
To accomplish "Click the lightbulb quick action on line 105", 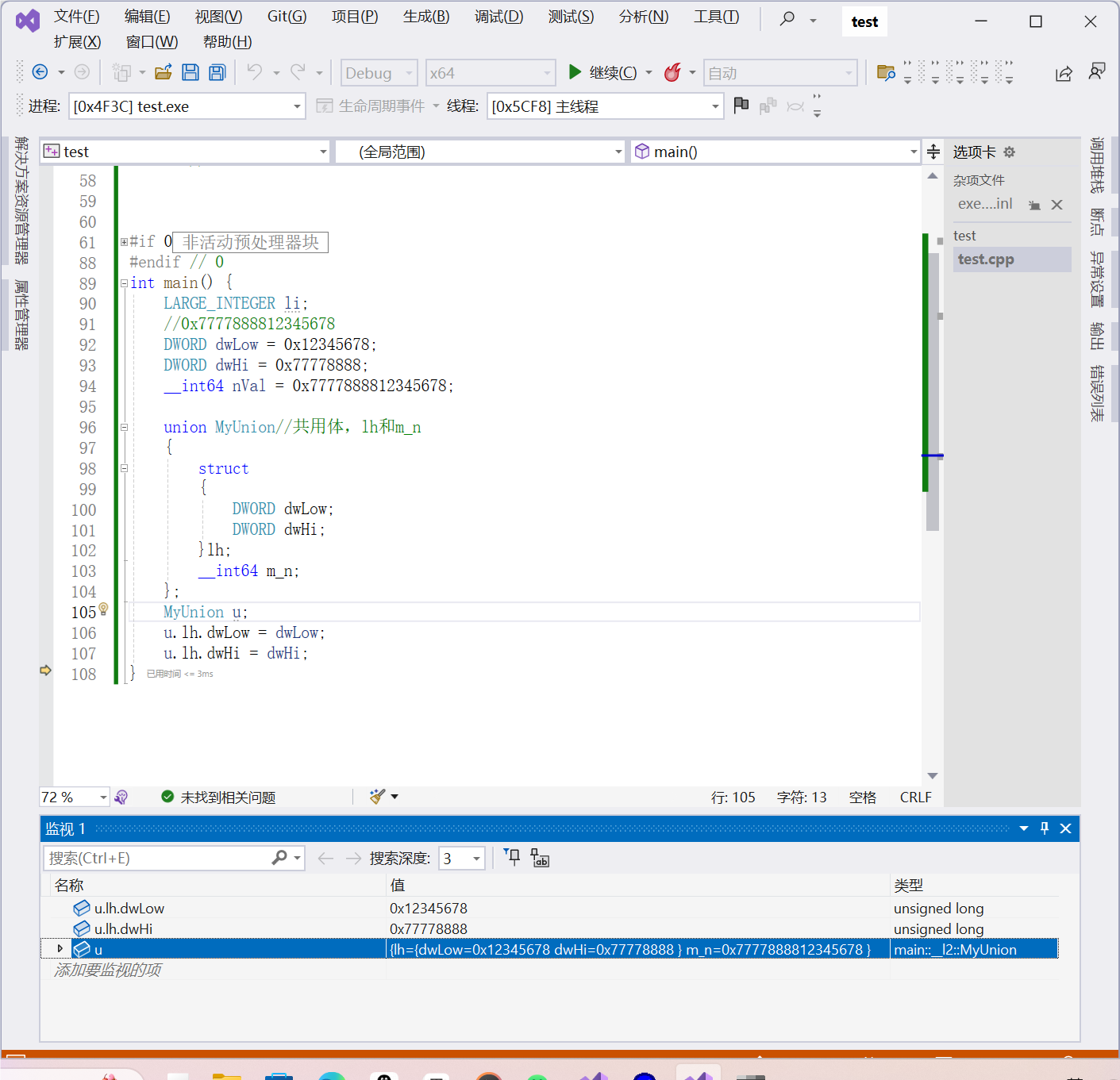I will pyautogui.click(x=103, y=609).
